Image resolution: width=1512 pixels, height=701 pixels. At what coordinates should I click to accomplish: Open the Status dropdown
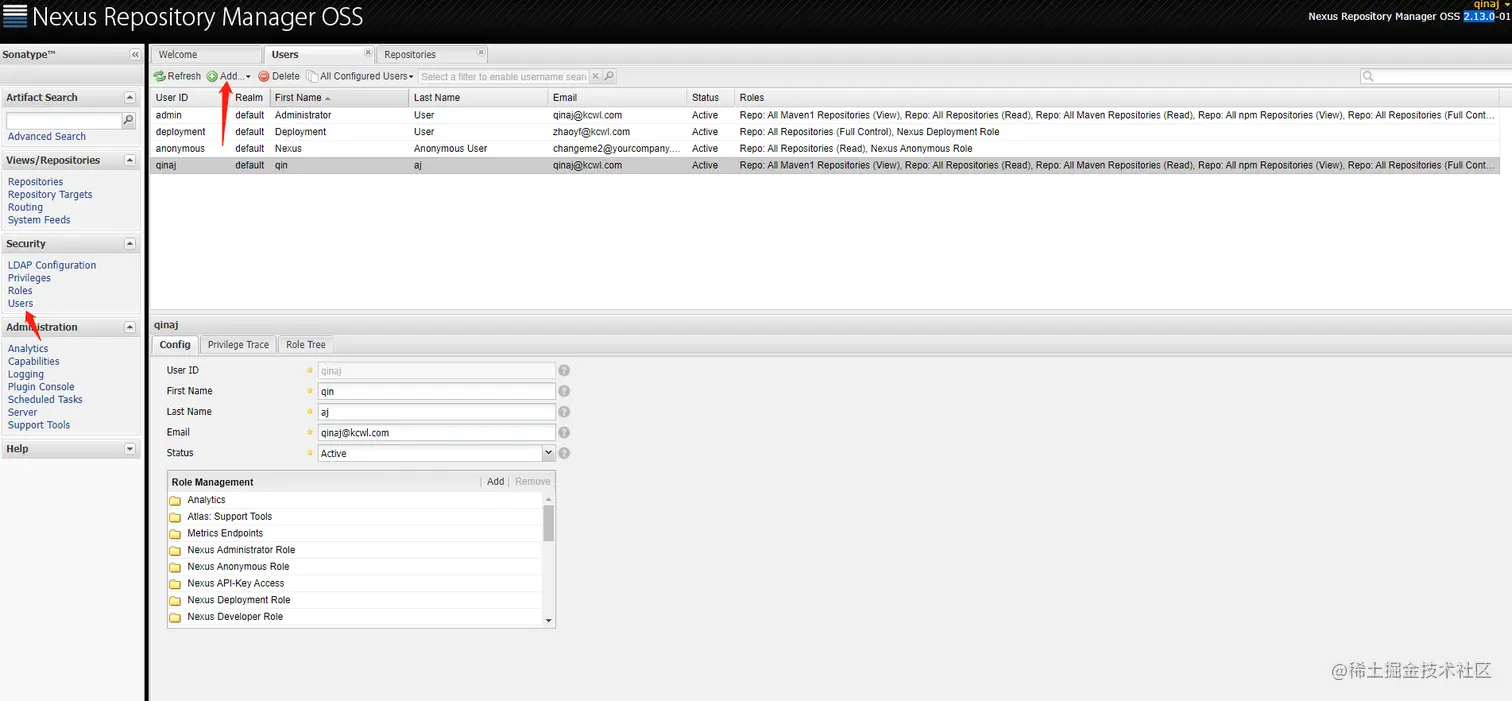click(548, 454)
